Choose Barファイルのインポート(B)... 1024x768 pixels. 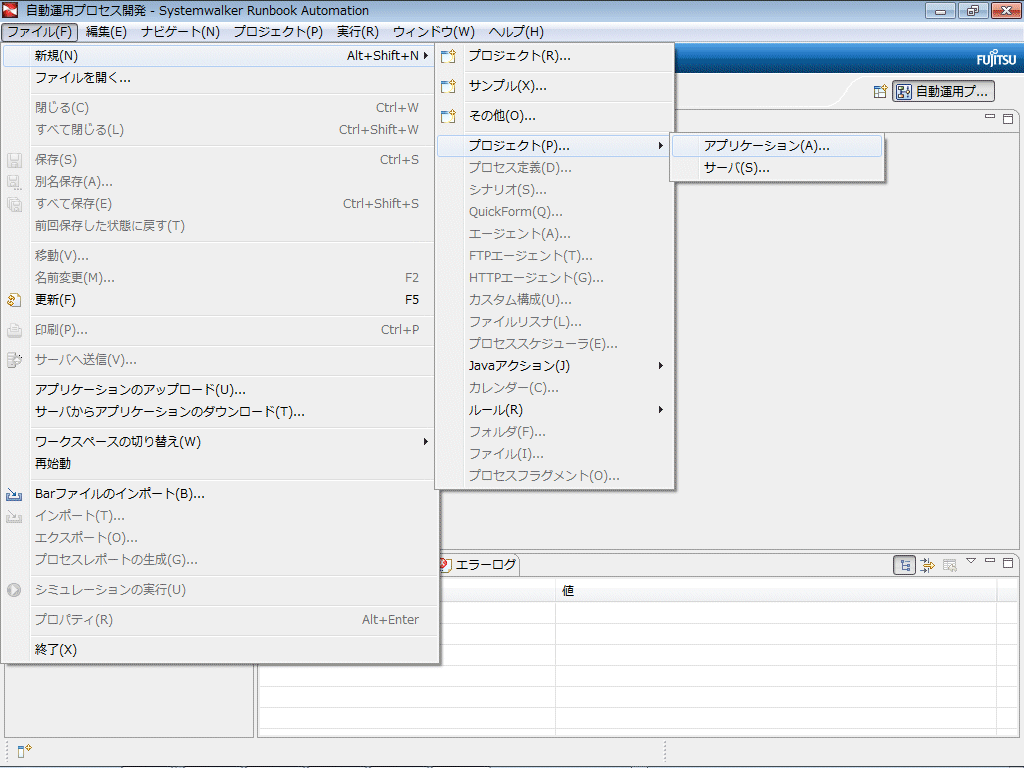(218, 494)
